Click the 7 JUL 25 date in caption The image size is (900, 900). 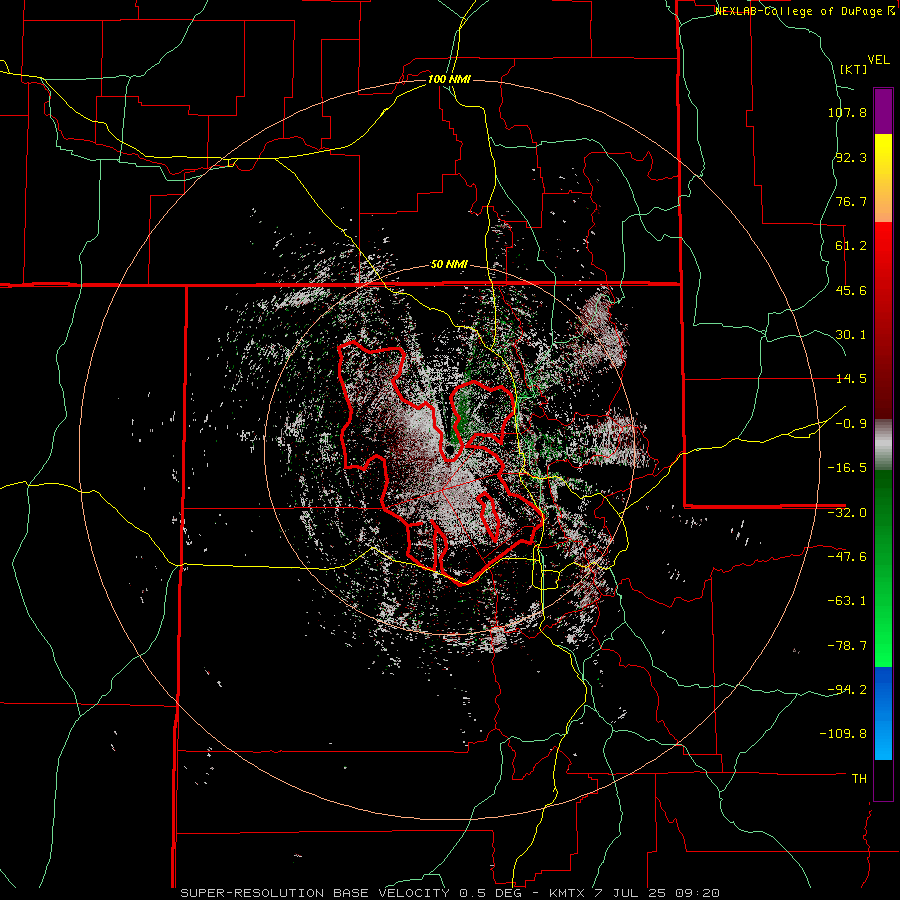pyautogui.click(x=630, y=893)
